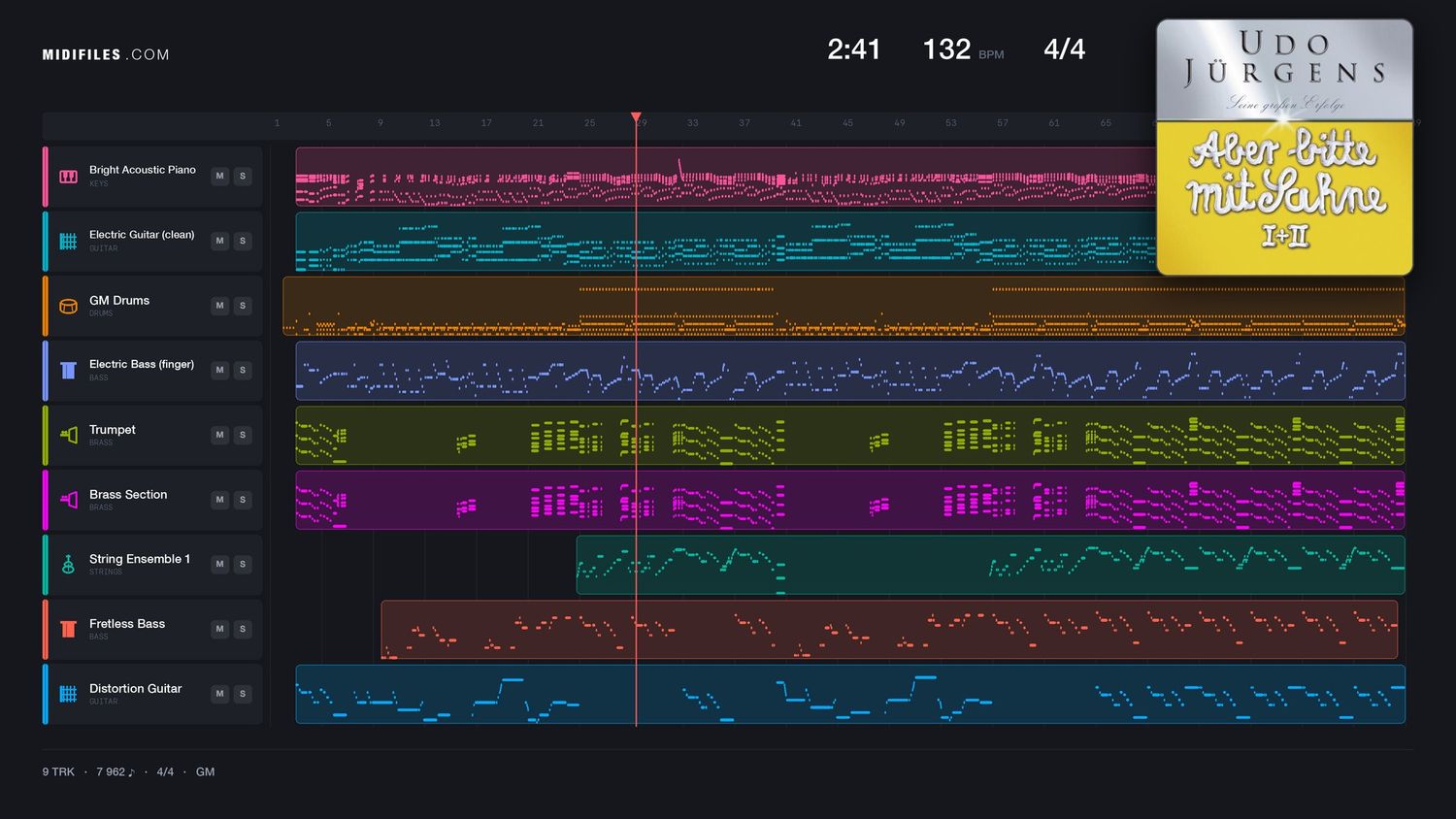This screenshot has height=819, width=1456.
Task: Click the 9 TRK status entry
Action: point(58,772)
